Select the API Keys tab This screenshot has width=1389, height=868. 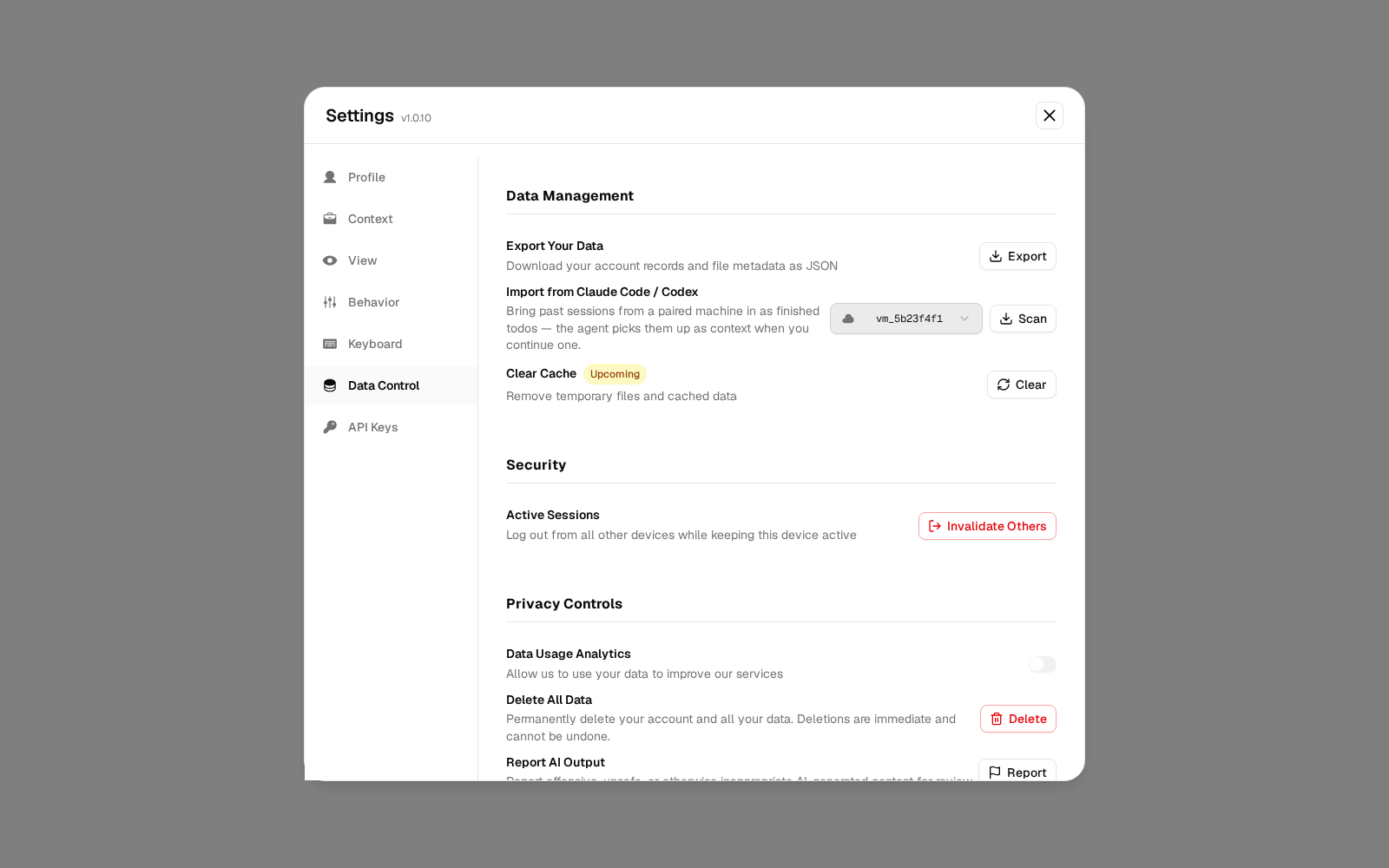pos(391,427)
